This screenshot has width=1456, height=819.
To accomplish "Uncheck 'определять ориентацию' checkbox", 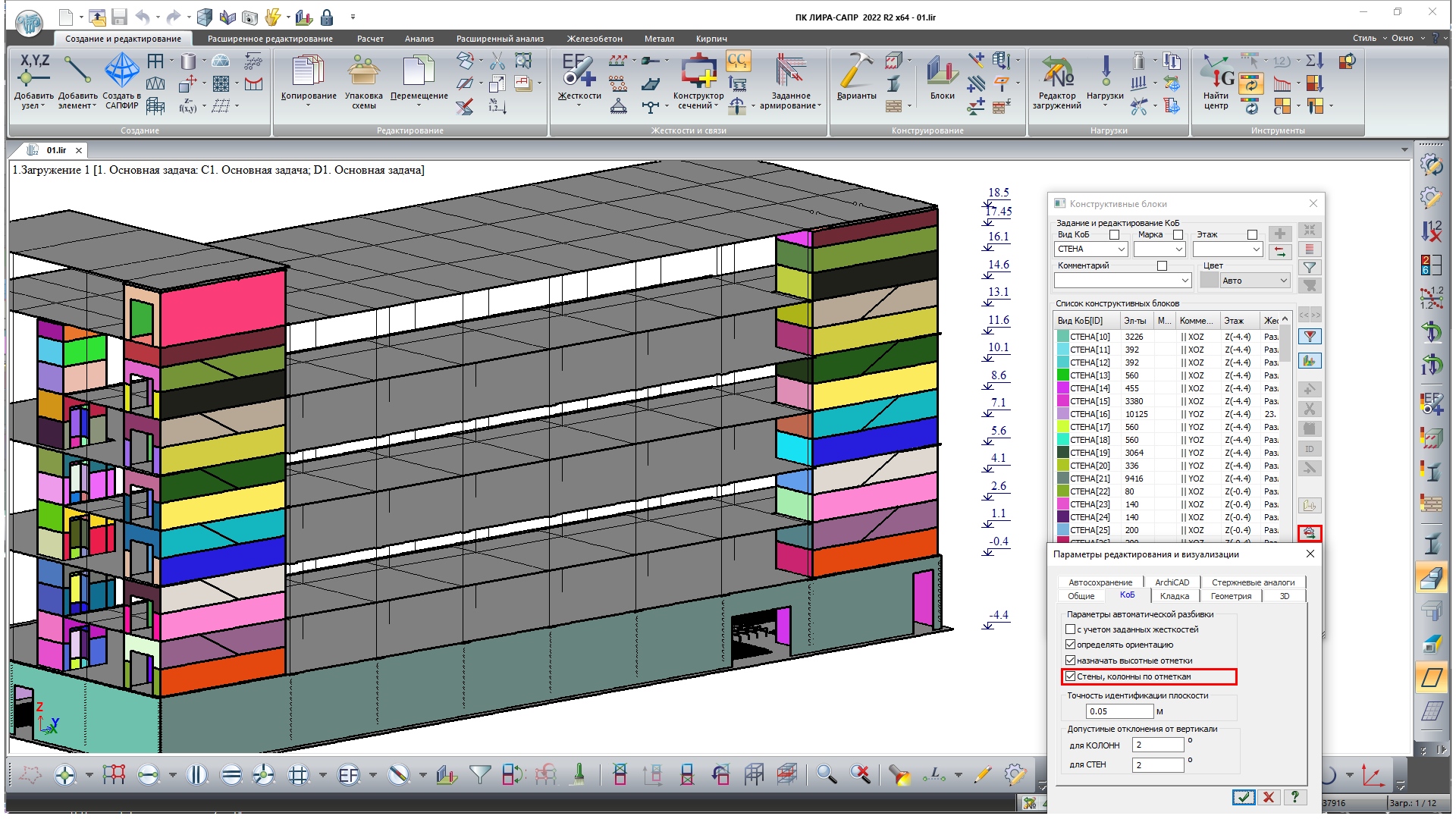I will coord(1071,645).
